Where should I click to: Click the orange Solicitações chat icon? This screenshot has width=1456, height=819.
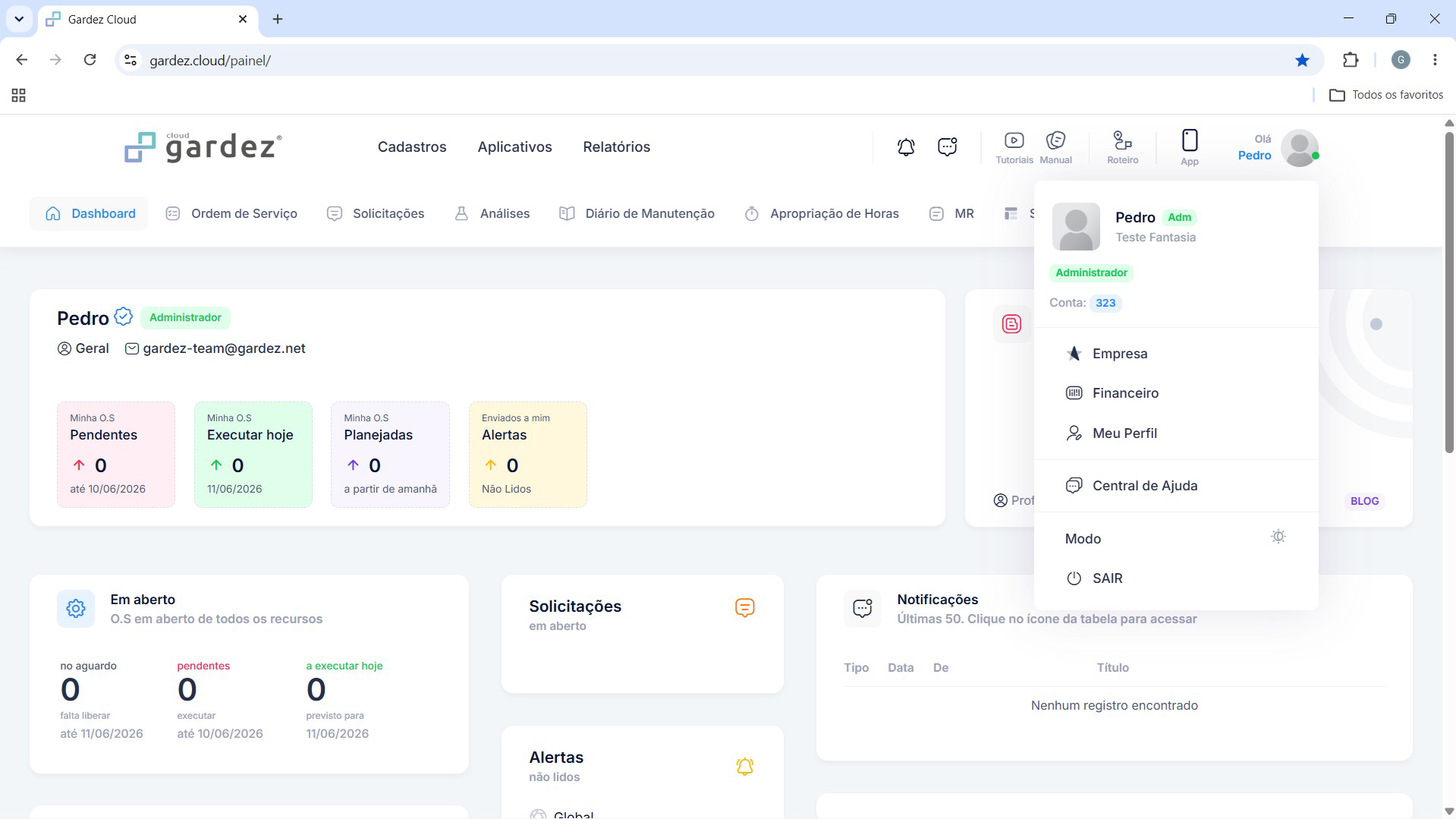tap(744, 607)
